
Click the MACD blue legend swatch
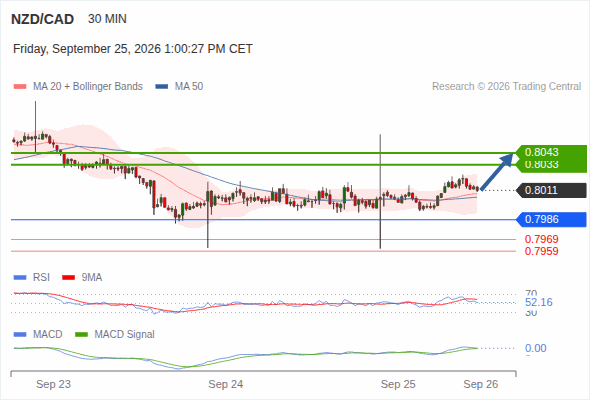[x=20, y=335]
